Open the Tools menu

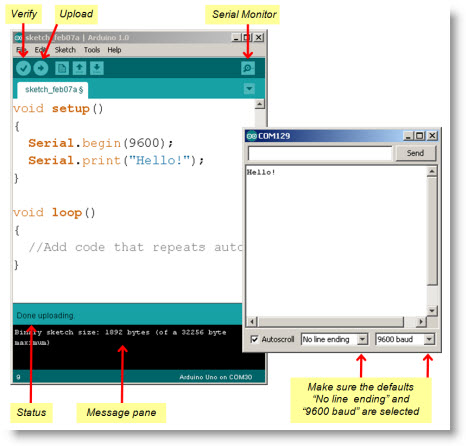(x=92, y=50)
